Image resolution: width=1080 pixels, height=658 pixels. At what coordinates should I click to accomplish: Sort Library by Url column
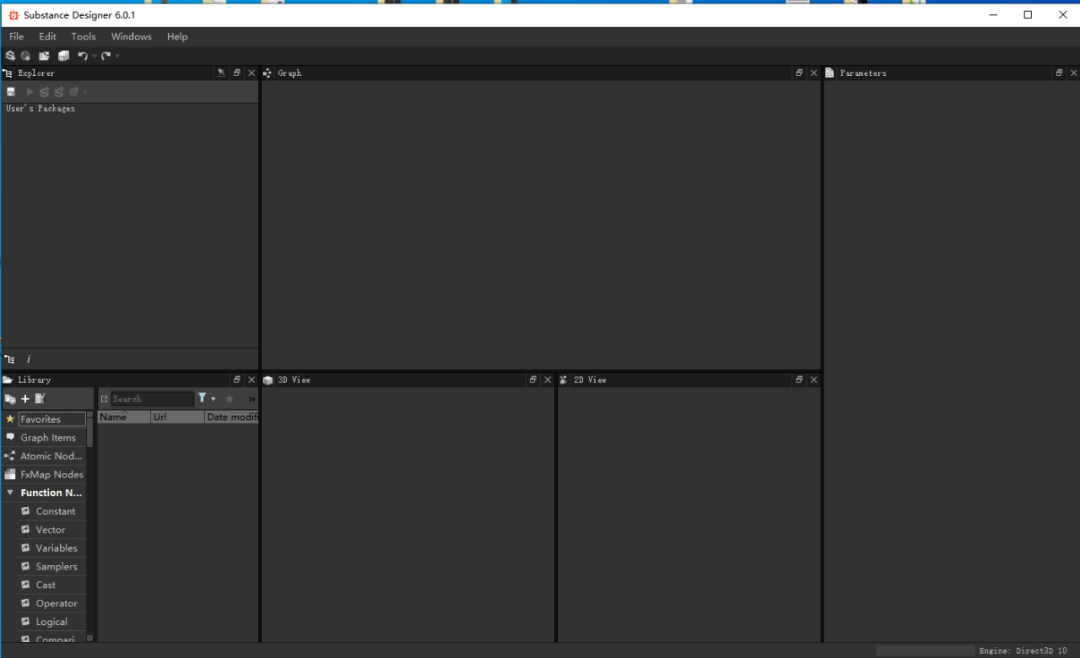point(178,417)
